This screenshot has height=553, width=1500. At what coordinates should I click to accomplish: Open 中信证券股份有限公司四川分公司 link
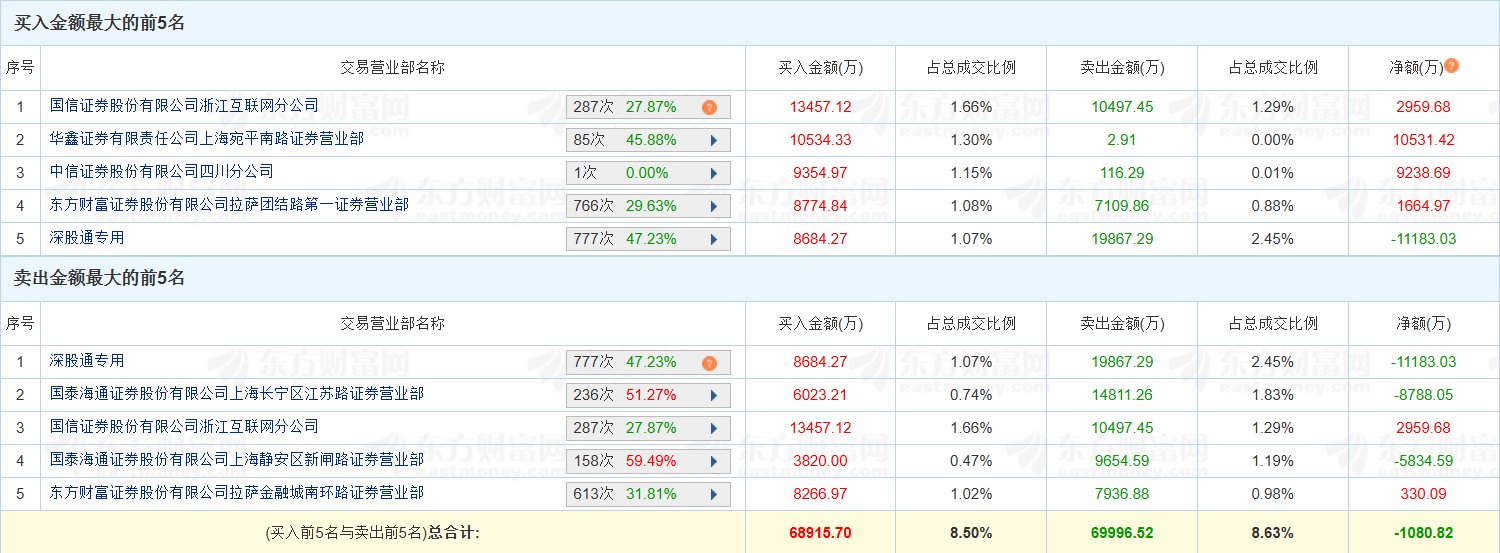click(162, 171)
